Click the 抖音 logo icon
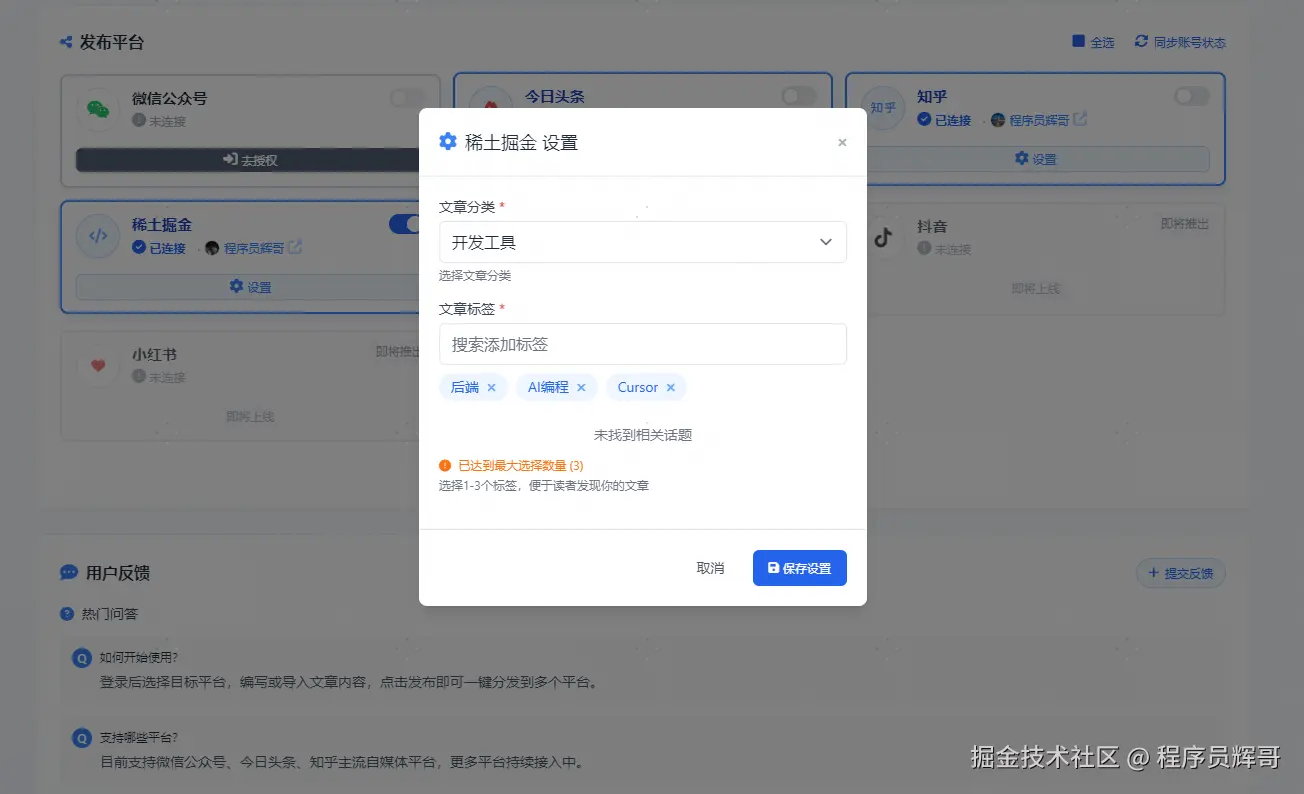 click(883, 237)
